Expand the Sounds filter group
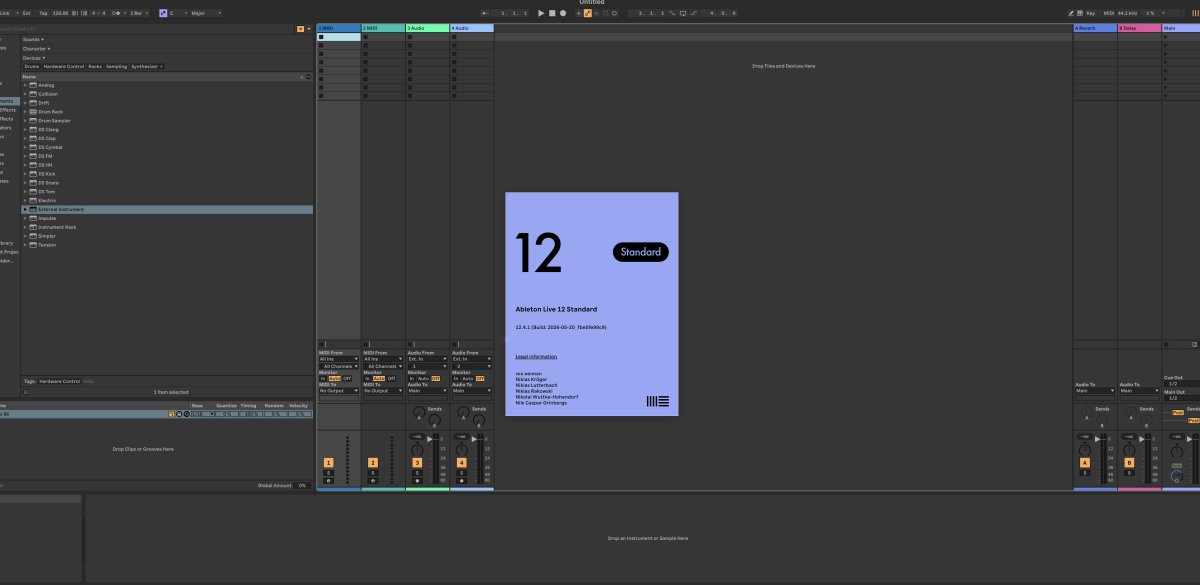1200x585 pixels. (34, 39)
